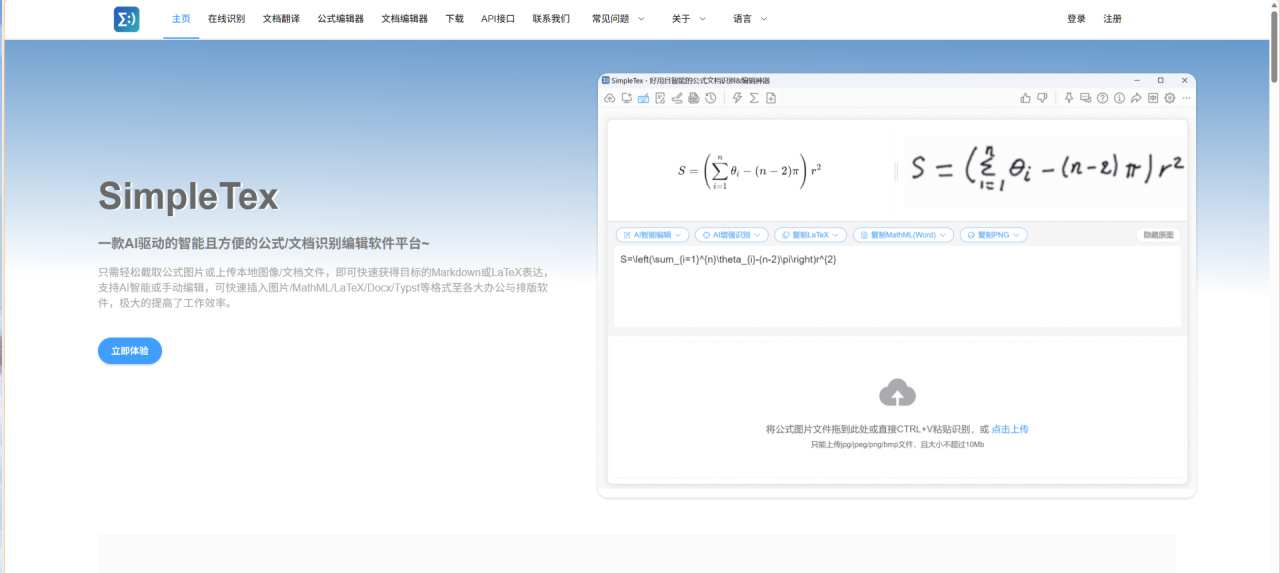This screenshot has width=1280, height=573.
Task: Click the 点击上传 upload link
Action: (1010, 429)
